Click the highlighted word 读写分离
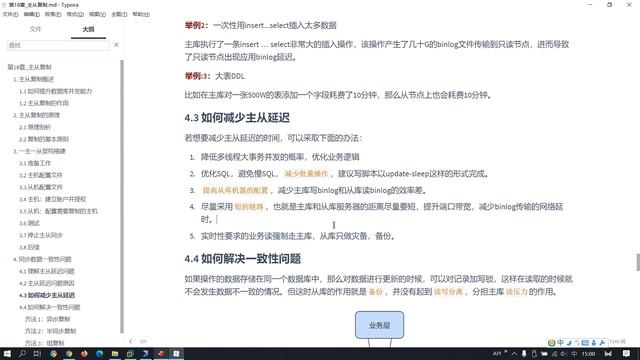Image resolution: width=640 pixels, height=360 pixels. [448, 292]
